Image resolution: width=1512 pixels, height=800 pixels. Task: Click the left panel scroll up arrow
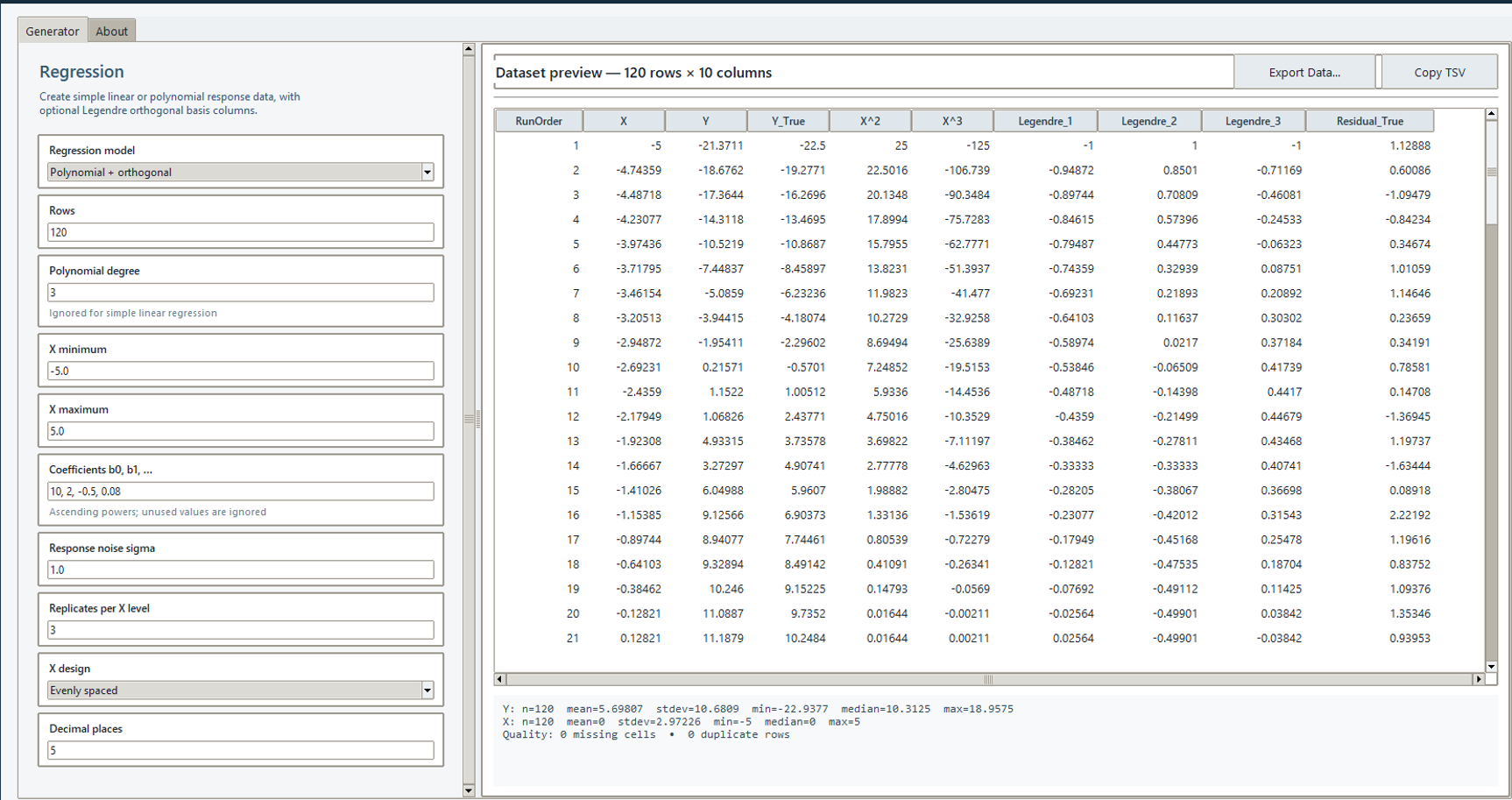pos(469,50)
